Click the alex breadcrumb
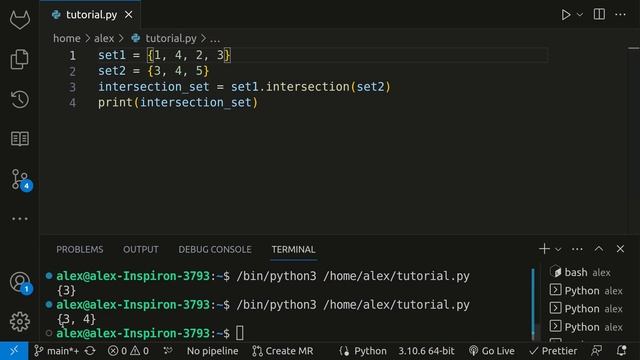This screenshot has height=360, width=640. 104,38
